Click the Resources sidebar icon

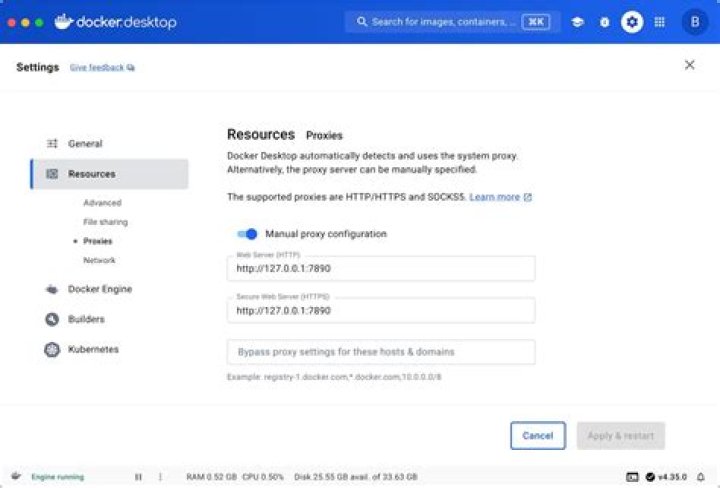click(x=52, y=174)
